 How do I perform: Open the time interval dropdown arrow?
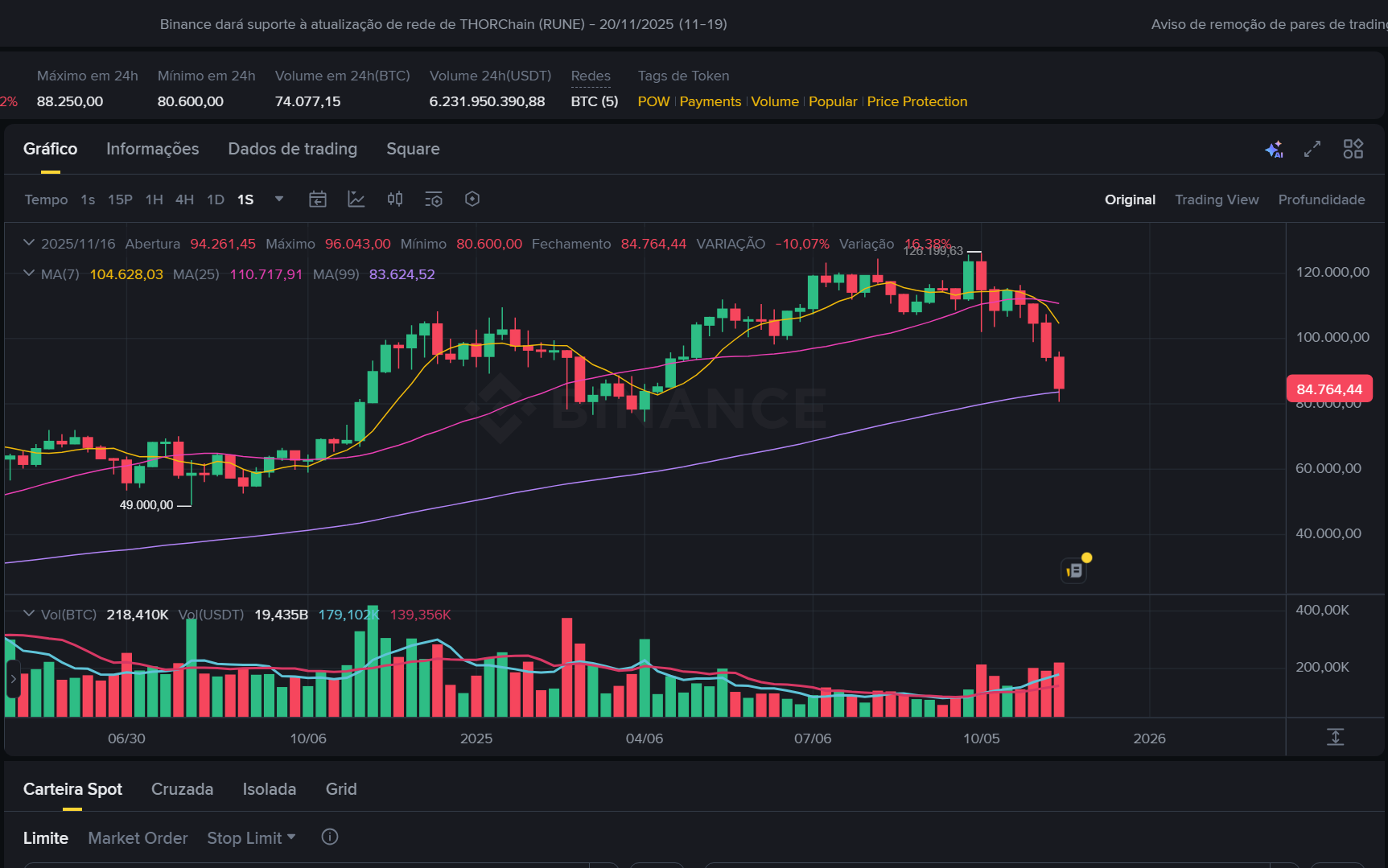pyautogui.click(x=279, y=199)
